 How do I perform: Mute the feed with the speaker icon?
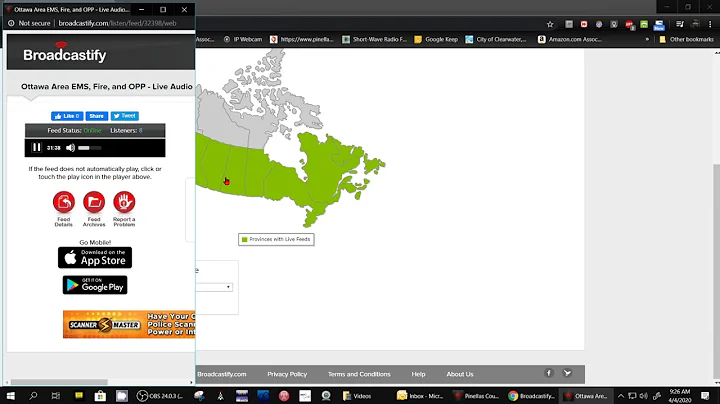pos(70,148)
